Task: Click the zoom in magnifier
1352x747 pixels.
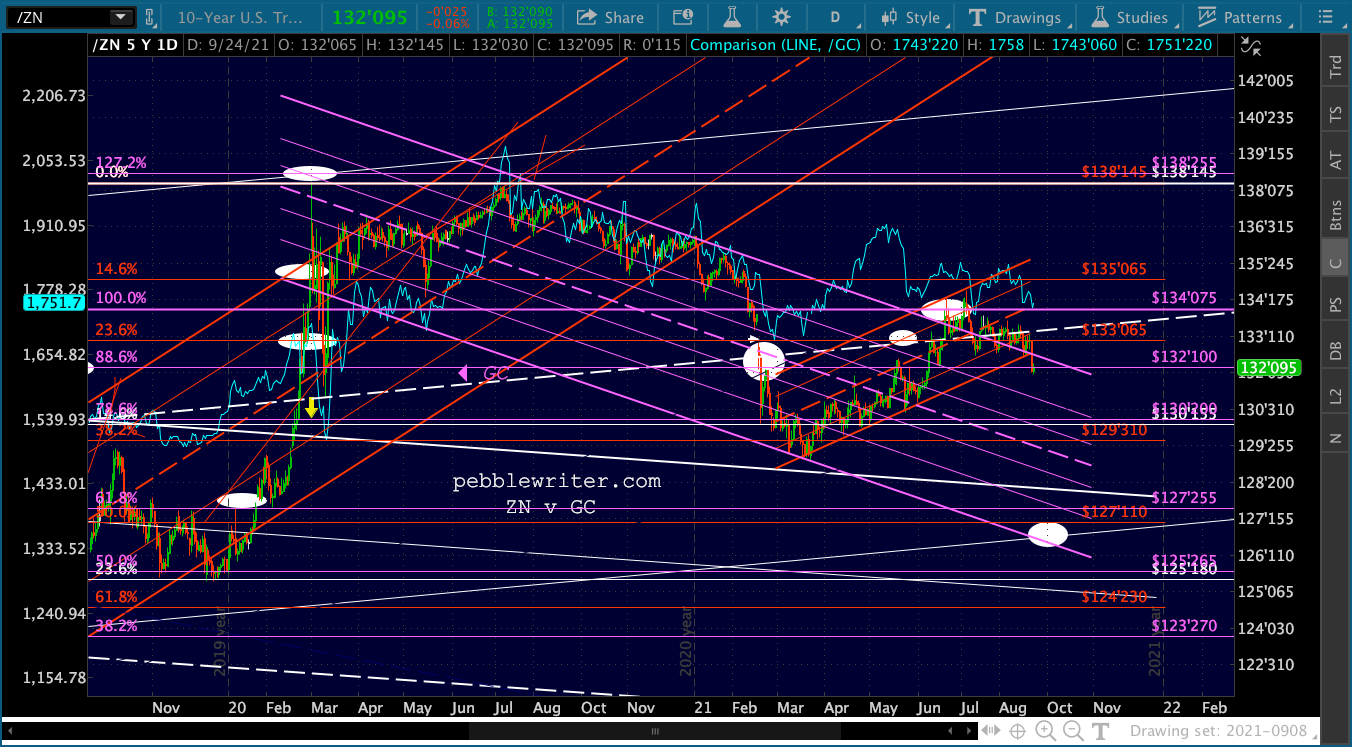Action: pyautogui.click(x=1047, y=731)
